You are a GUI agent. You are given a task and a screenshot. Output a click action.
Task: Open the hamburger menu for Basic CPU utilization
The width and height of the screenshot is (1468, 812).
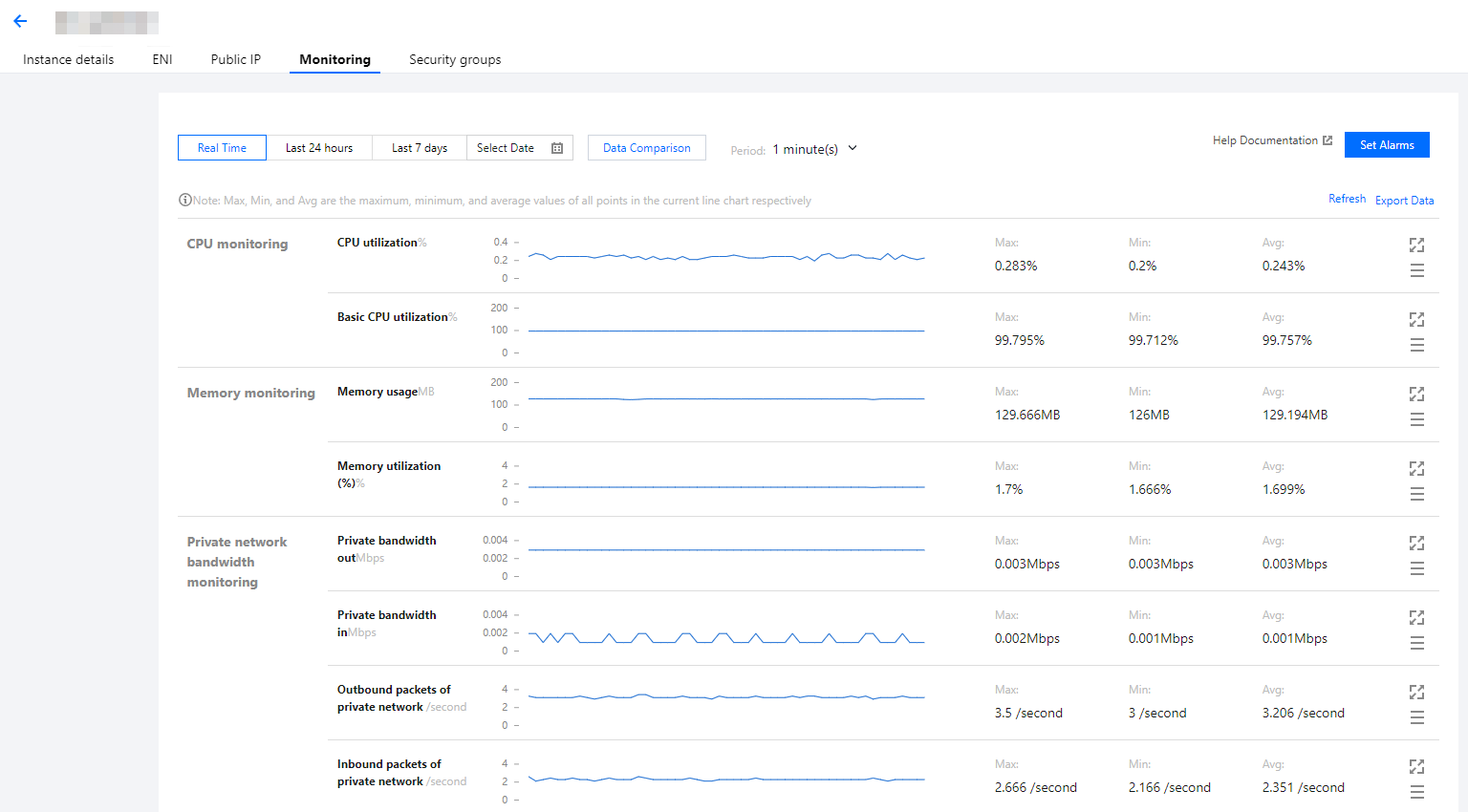coord(1416,345)
